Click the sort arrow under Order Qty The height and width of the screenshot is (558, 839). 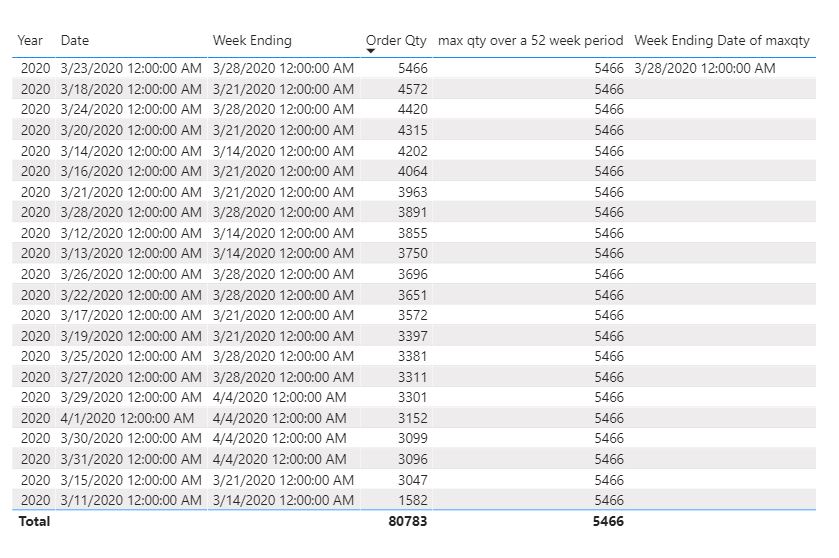click(370, 51)
